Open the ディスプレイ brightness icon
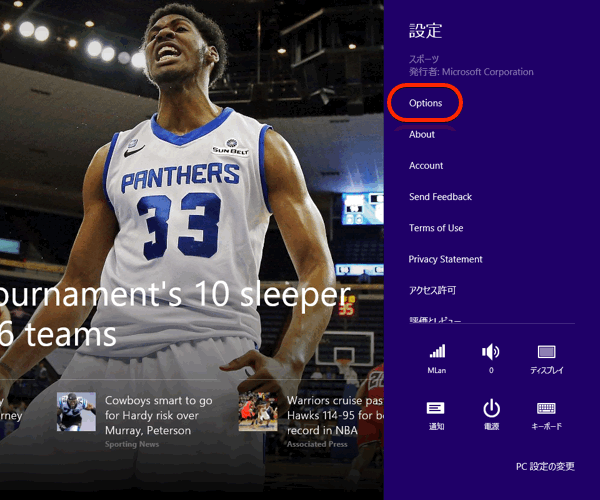600x500 pixels. 546,353
